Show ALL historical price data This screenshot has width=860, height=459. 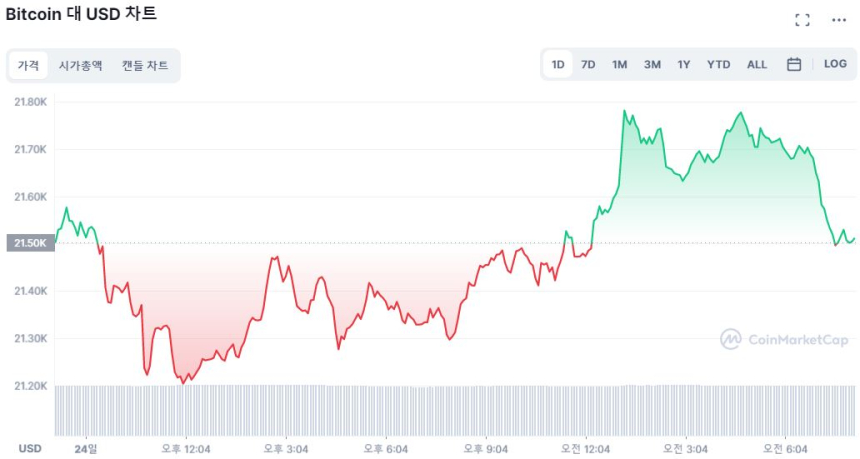(757, 65)
